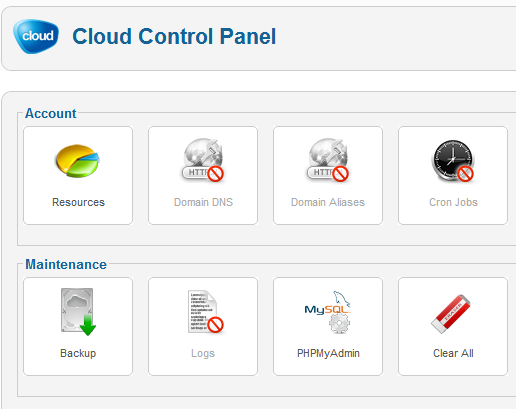Image resolution: width=516 pixels, height=409 pixels.
Task: Click the Cloud Control Panel title
Action: [174, 36]
